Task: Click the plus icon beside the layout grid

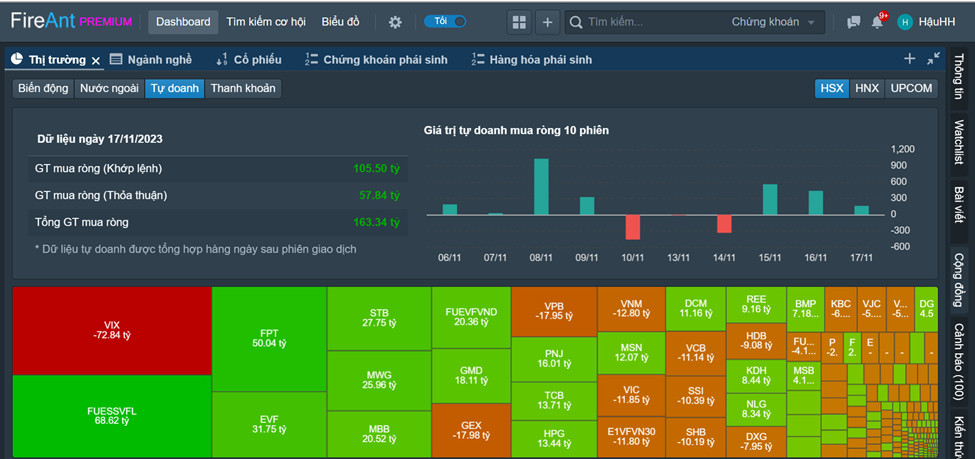Action: pos(547,22)
